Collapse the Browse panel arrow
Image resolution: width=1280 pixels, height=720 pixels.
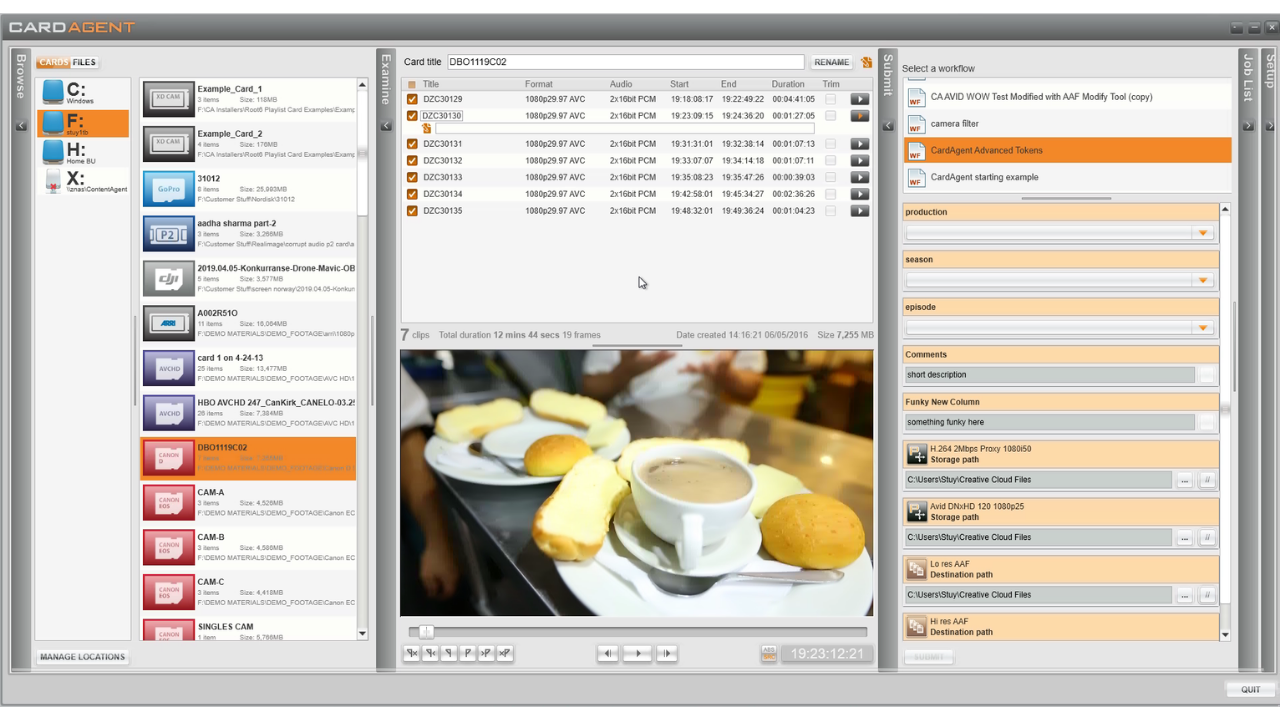[x=20, y=126]
